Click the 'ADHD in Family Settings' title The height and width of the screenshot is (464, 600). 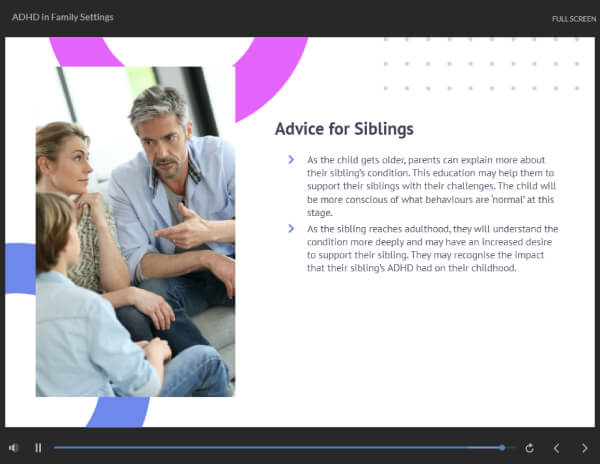click(x=63, y=17)
